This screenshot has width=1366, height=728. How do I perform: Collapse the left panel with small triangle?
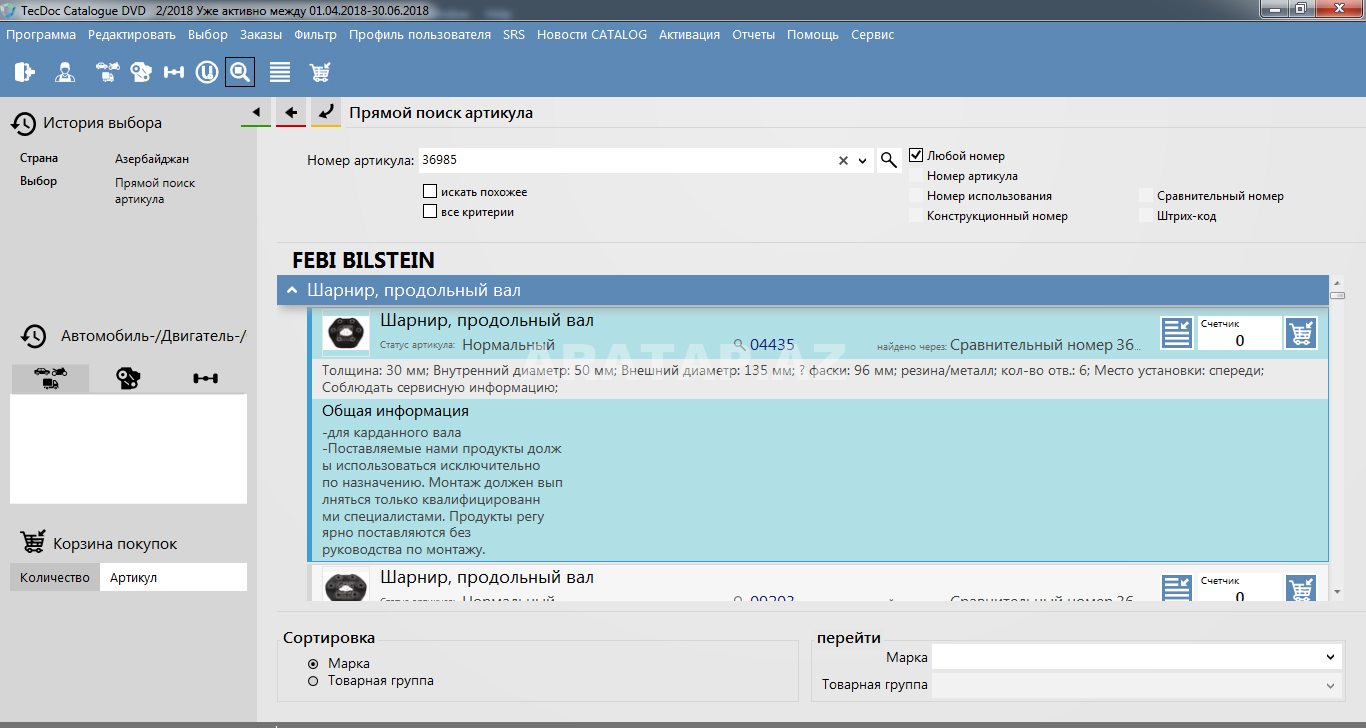[x=256, y=112]
